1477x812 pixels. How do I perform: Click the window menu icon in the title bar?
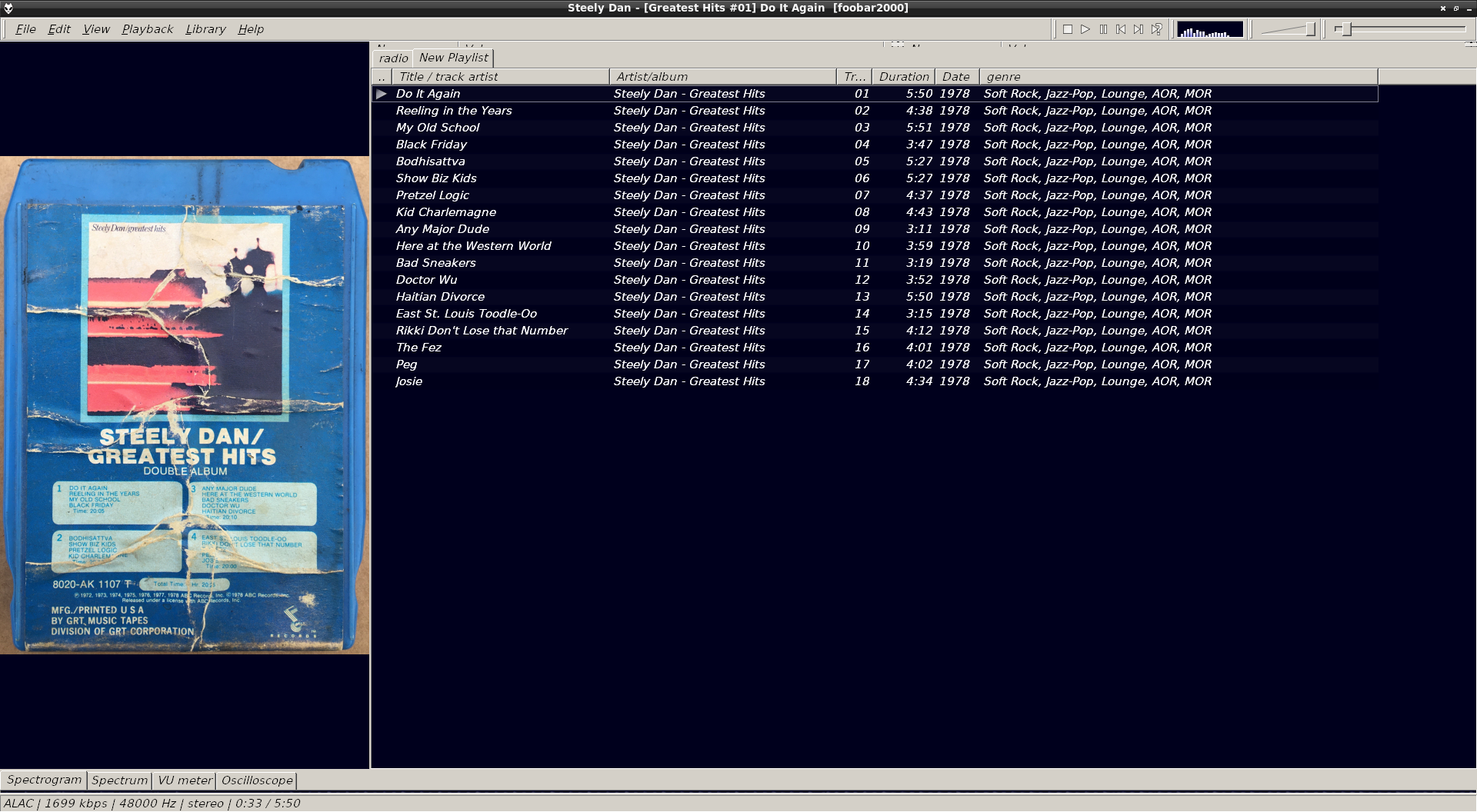tap(8, 8)
